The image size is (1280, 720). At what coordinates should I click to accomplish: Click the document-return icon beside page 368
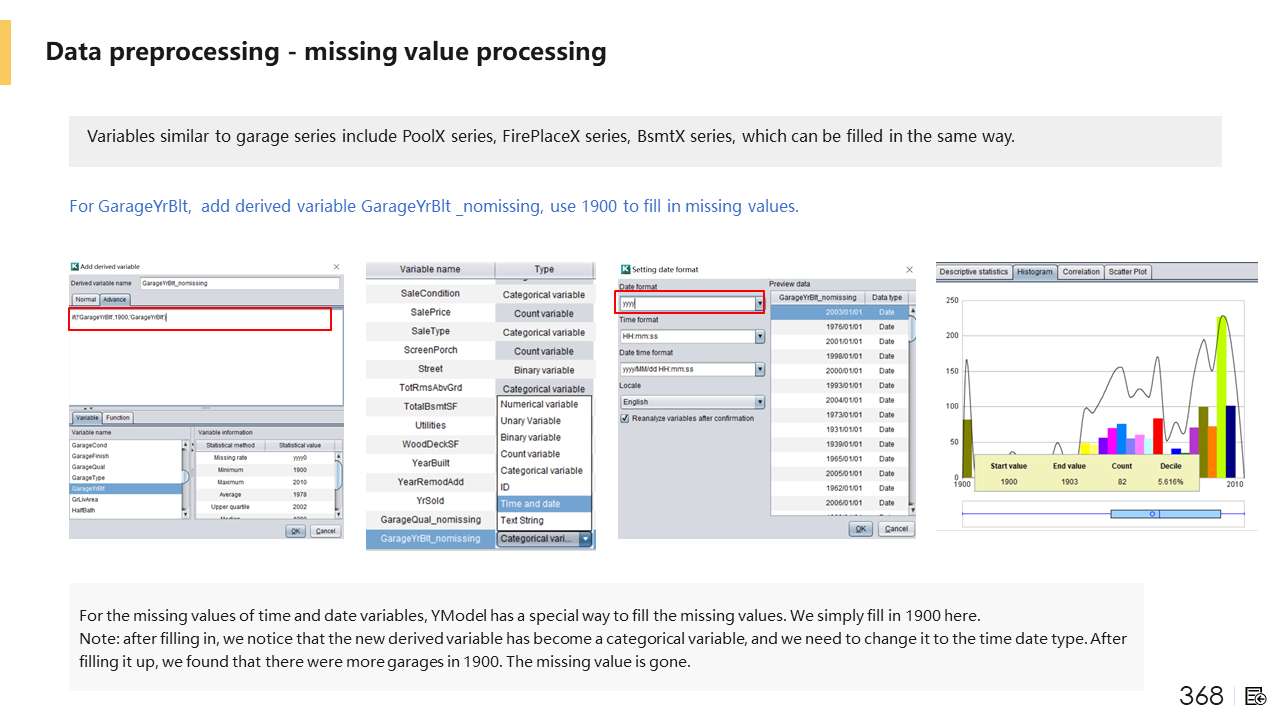pyautogui.click(x=1256, y=696)
